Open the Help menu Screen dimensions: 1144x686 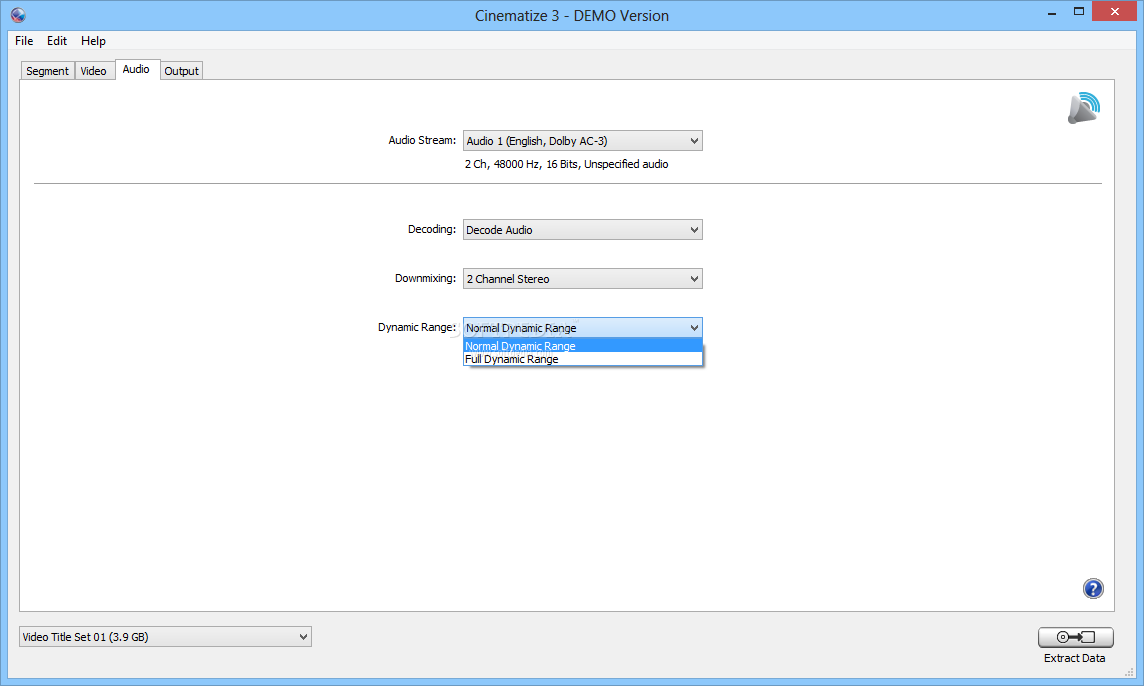[x=93, y=41]
